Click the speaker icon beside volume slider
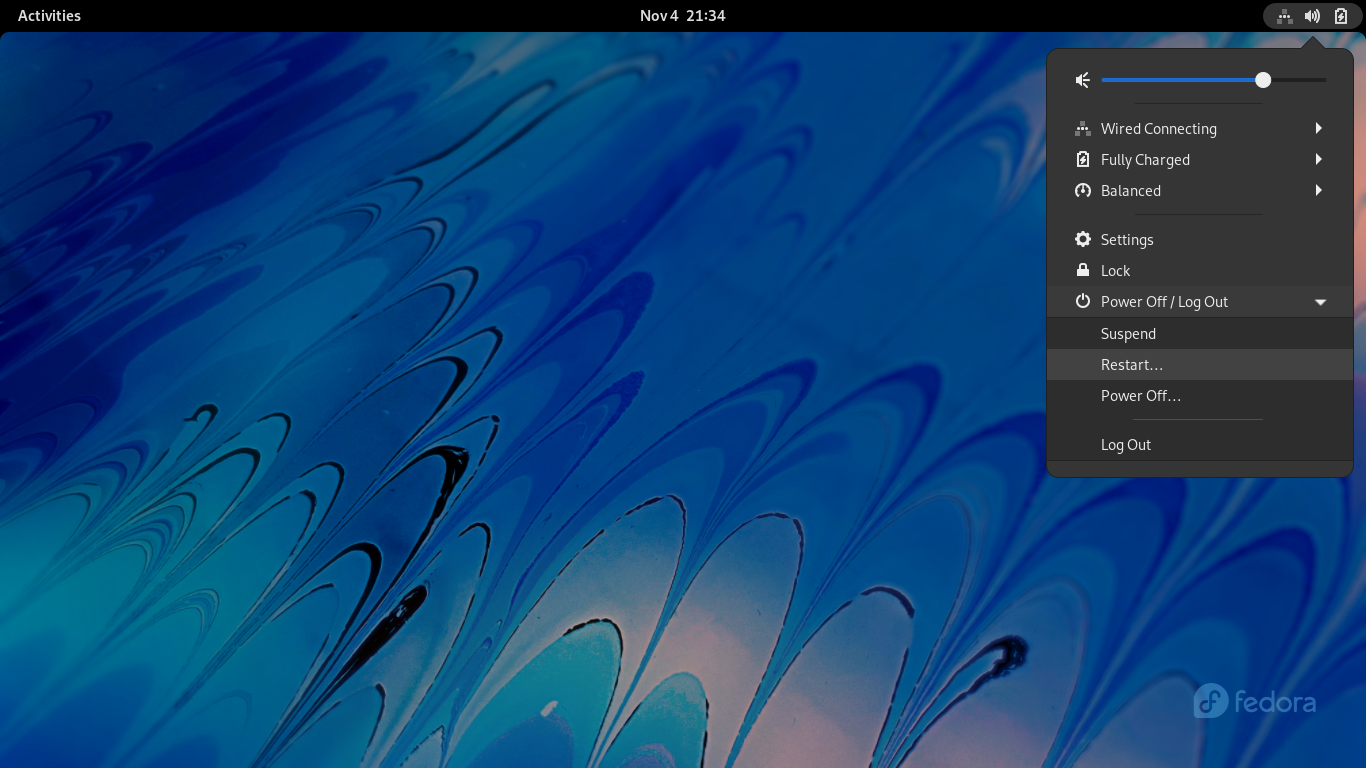Image resolution: width=1366 pixels, height=768 pixels. 1082,80
